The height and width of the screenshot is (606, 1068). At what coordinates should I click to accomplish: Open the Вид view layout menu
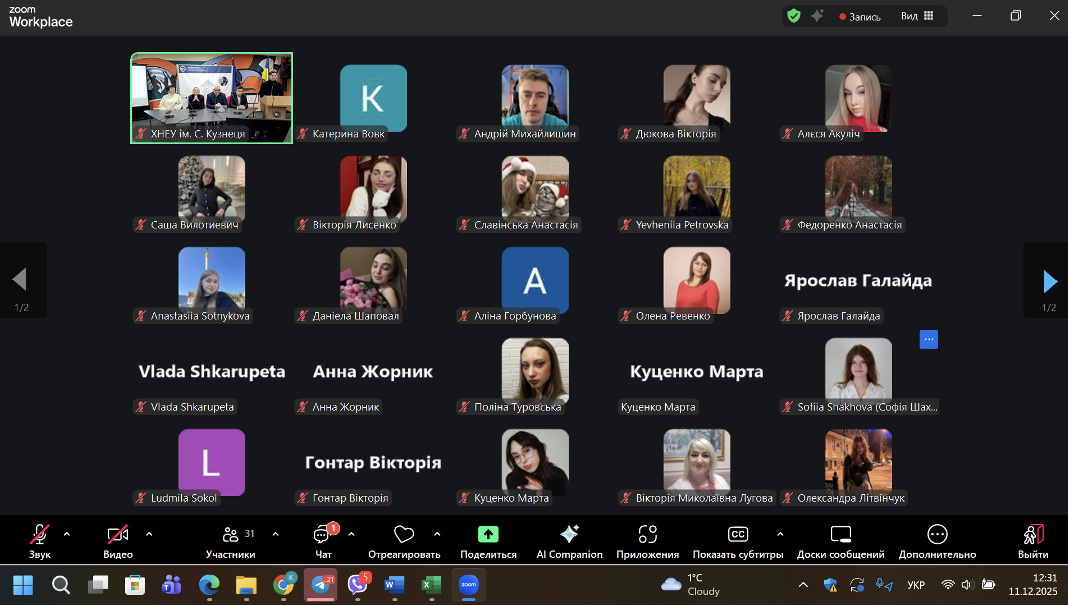point(917,16)
